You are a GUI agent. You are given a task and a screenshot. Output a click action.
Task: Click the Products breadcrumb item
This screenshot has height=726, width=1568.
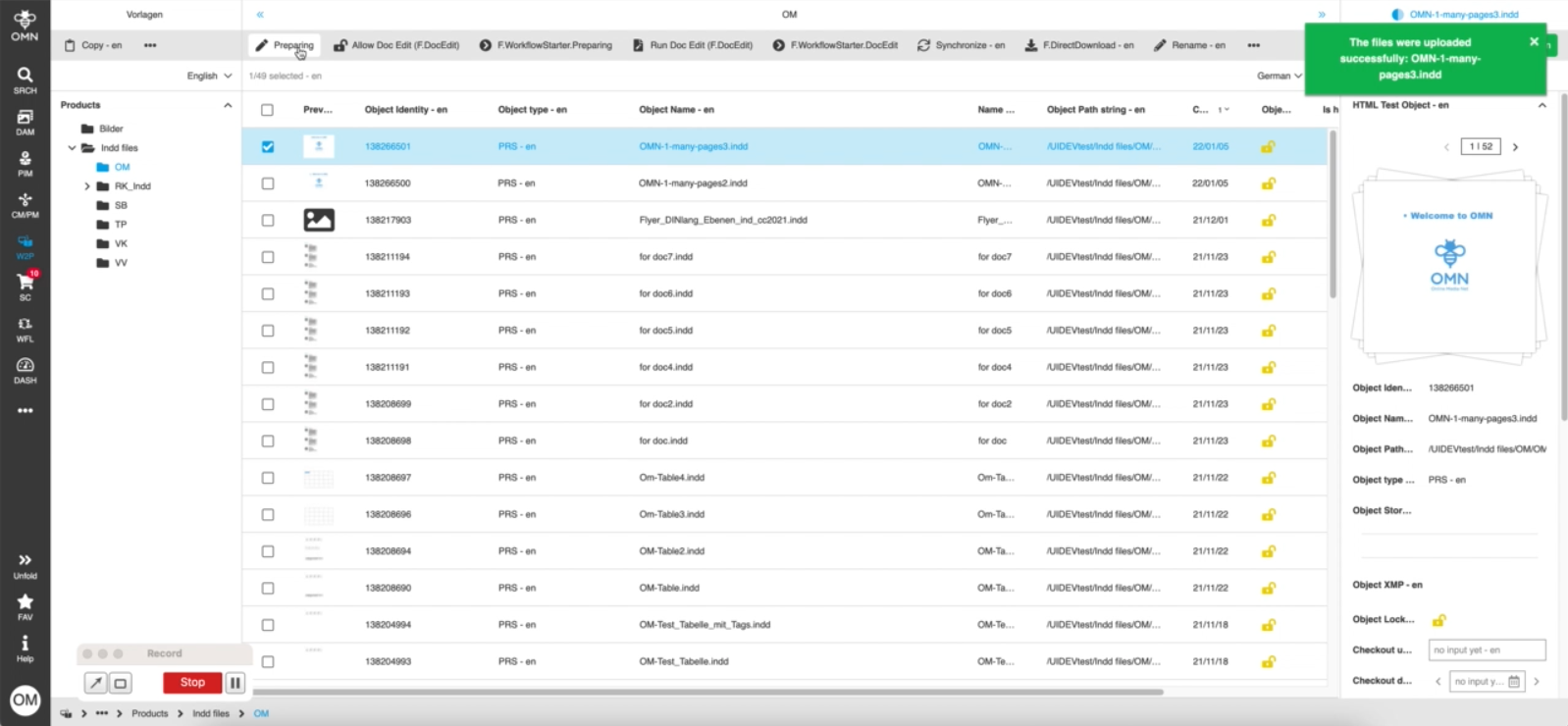click(149, 713)
